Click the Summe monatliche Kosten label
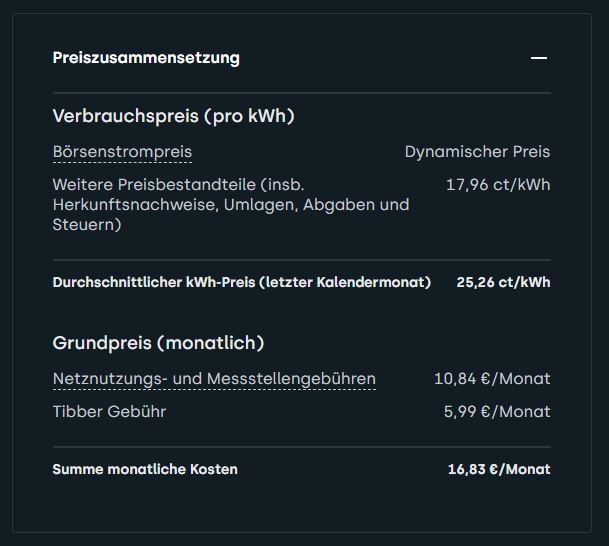The width and height of the screenshot is (609, 546). (x=145, y=469)
